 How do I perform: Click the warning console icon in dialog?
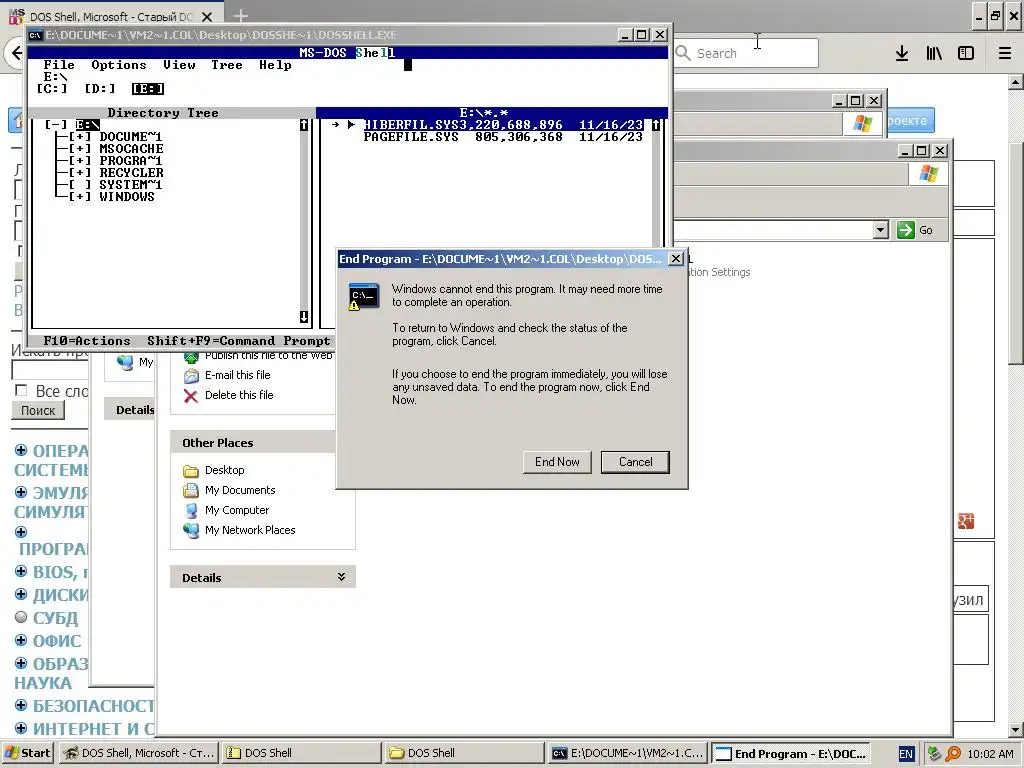pyautogui.click(x=363, y=296)
